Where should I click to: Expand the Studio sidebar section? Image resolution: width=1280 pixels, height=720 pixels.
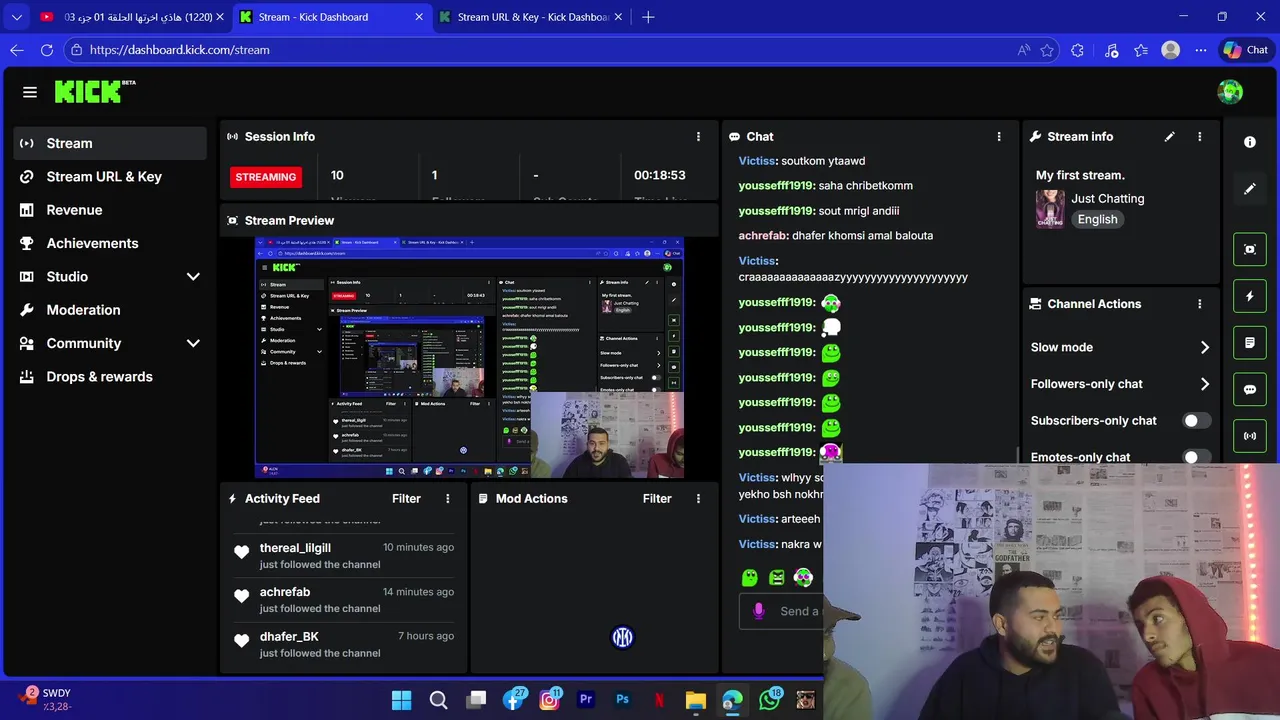pos(193,277)
